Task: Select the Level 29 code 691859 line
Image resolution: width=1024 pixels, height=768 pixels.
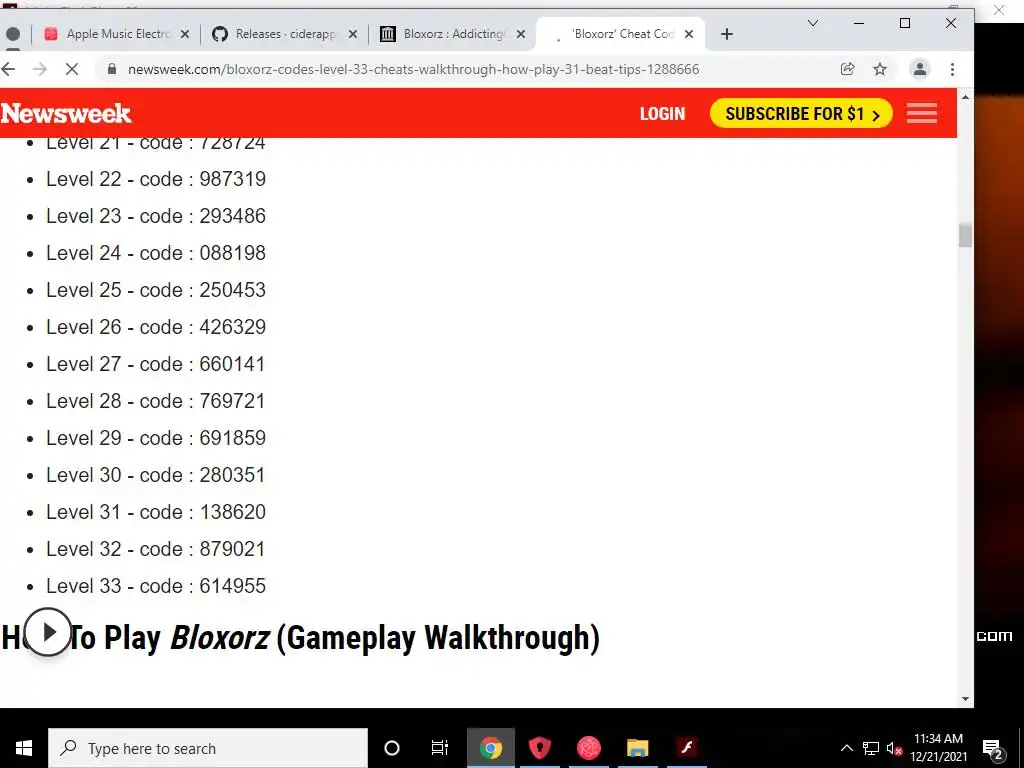Action: pos(156,438)
